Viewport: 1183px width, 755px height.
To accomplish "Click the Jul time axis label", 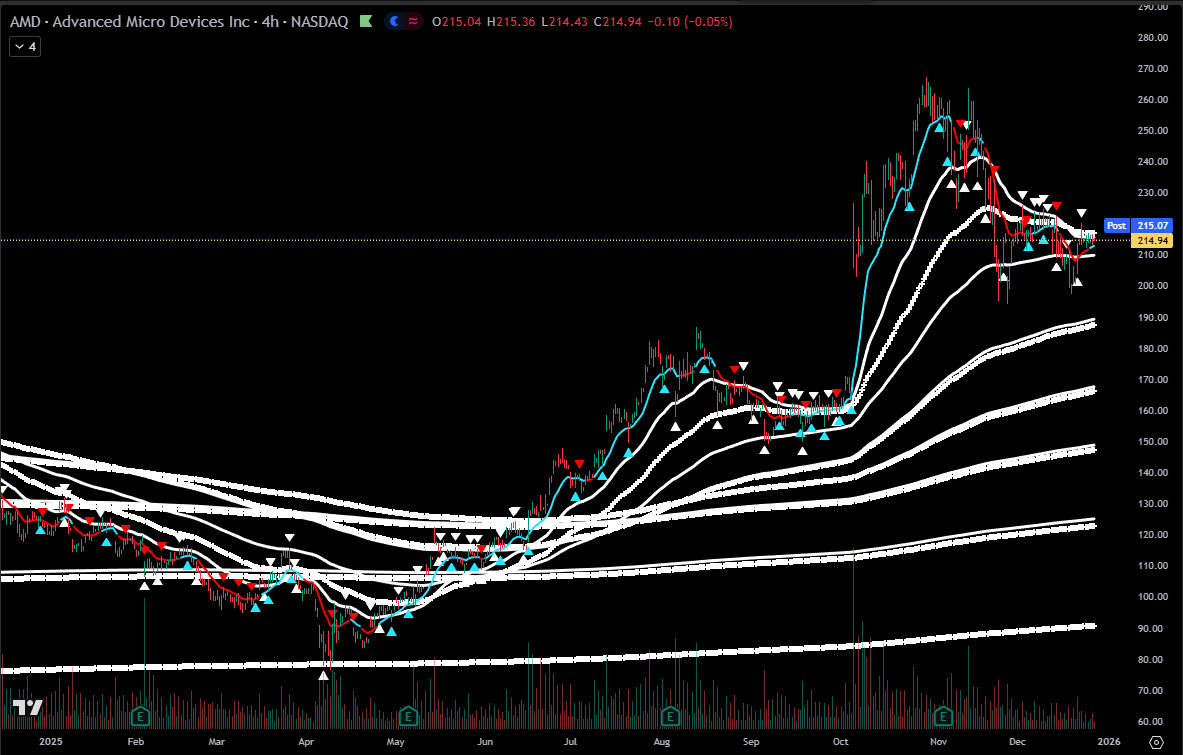I will 570,741.
